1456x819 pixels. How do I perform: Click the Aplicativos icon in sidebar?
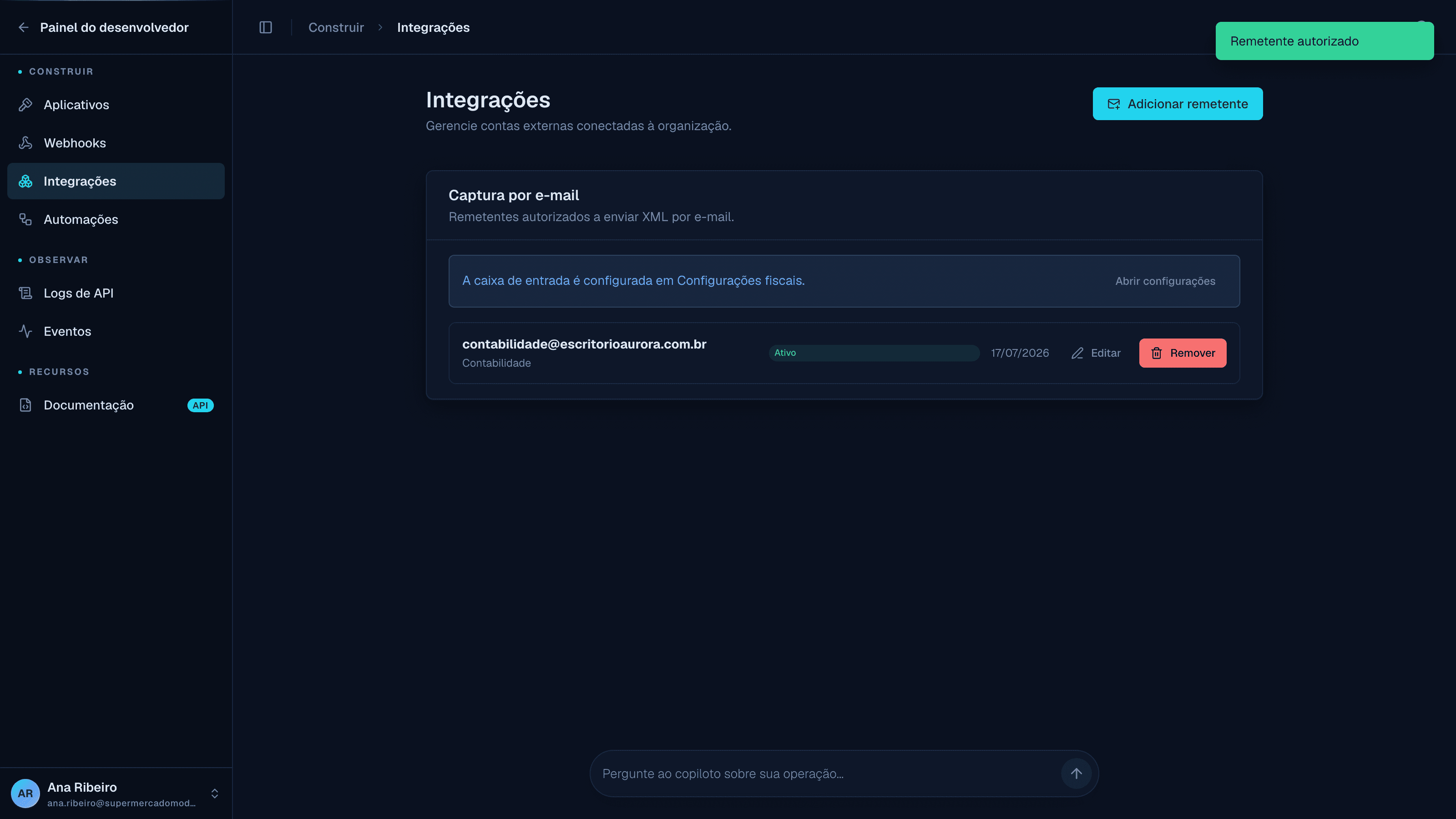[x=25, y=105]
